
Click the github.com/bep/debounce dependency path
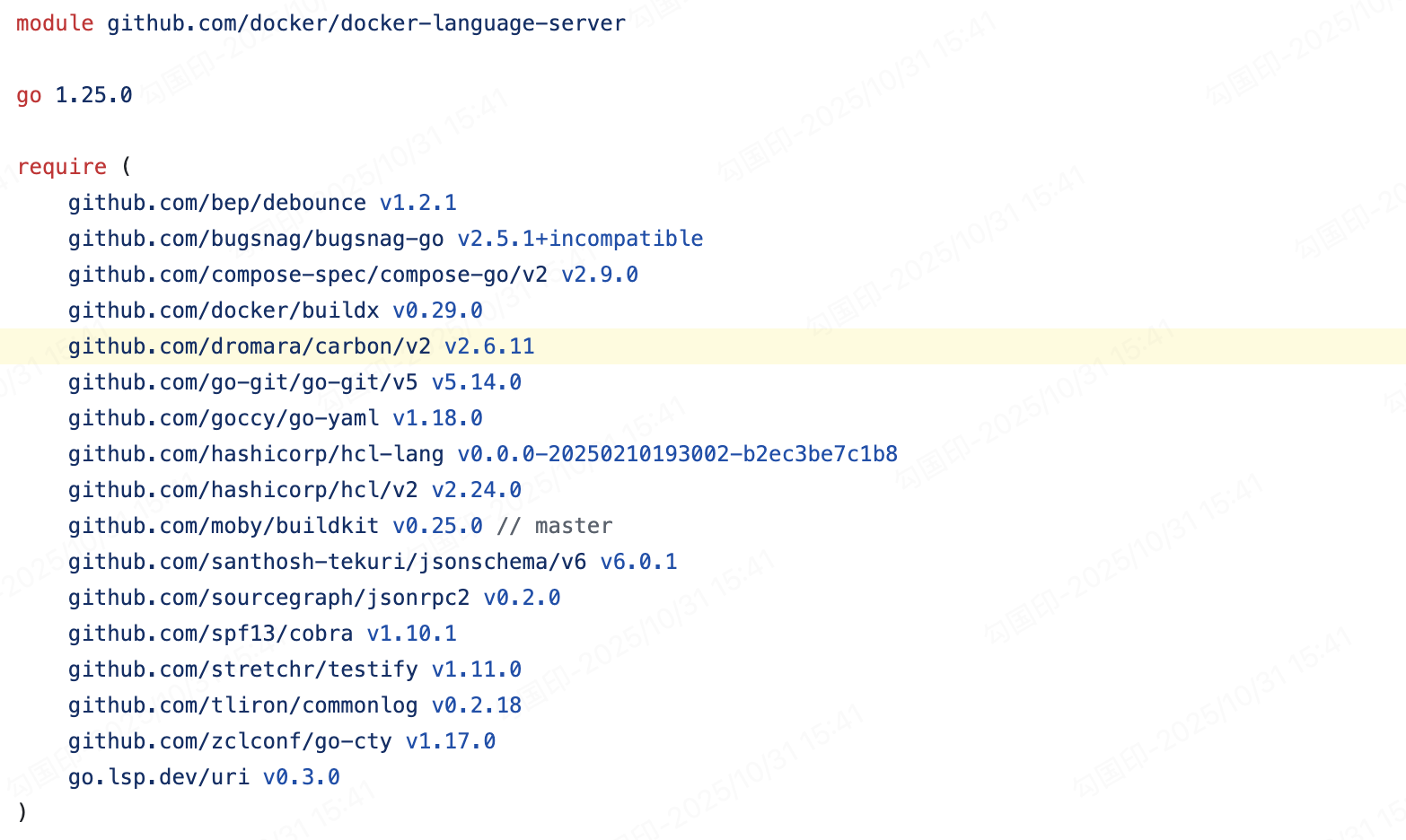216,203
